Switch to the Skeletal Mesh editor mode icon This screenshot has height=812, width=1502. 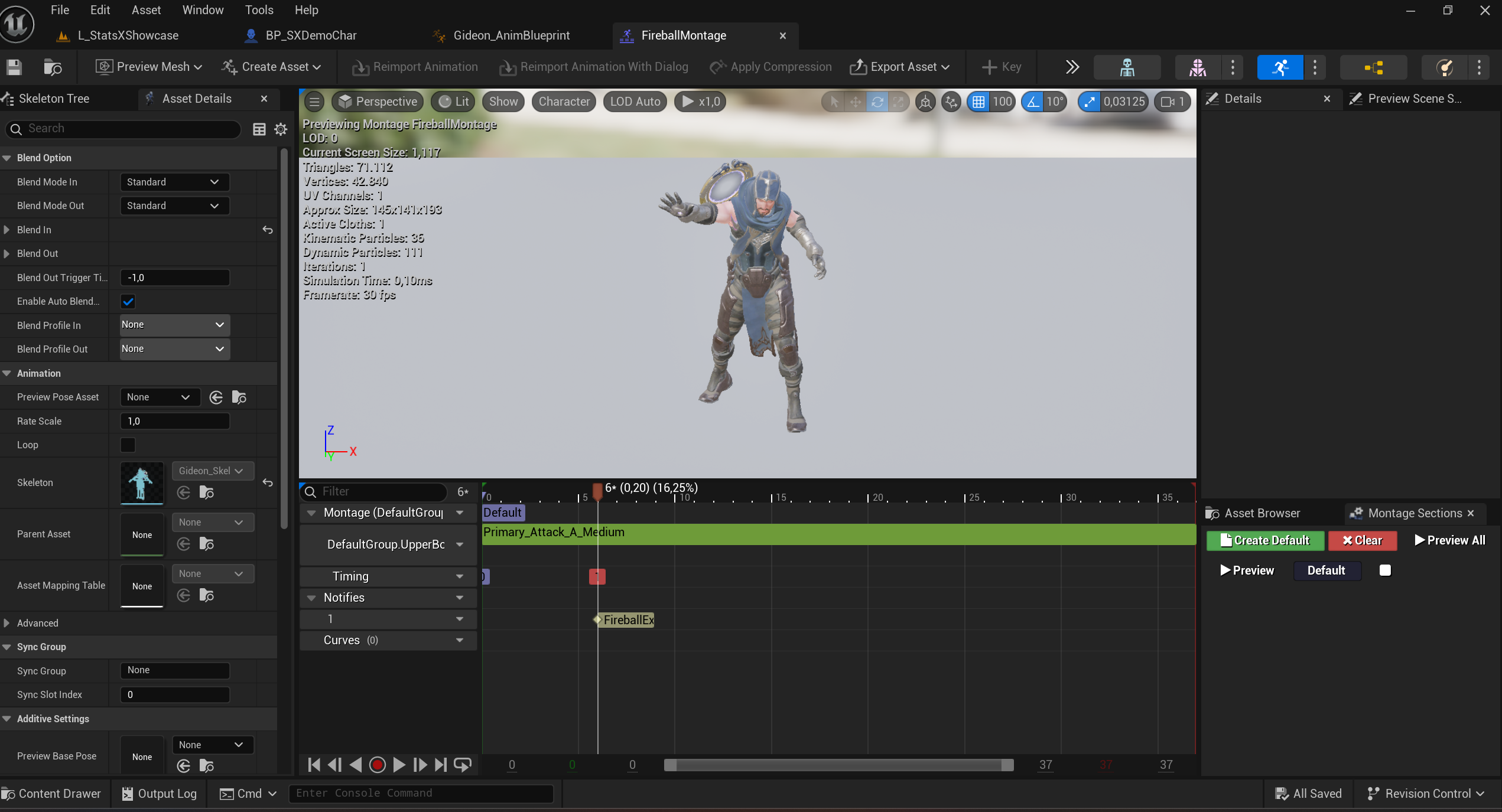point(1198,67)
